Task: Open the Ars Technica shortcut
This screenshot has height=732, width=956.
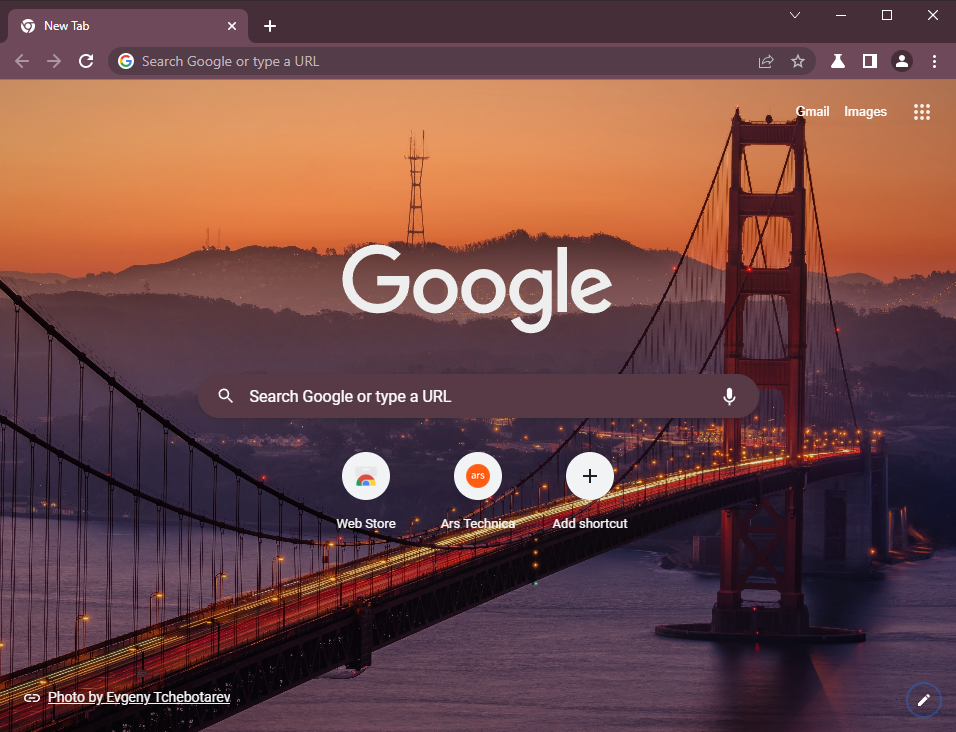Action: click(477, 476)
